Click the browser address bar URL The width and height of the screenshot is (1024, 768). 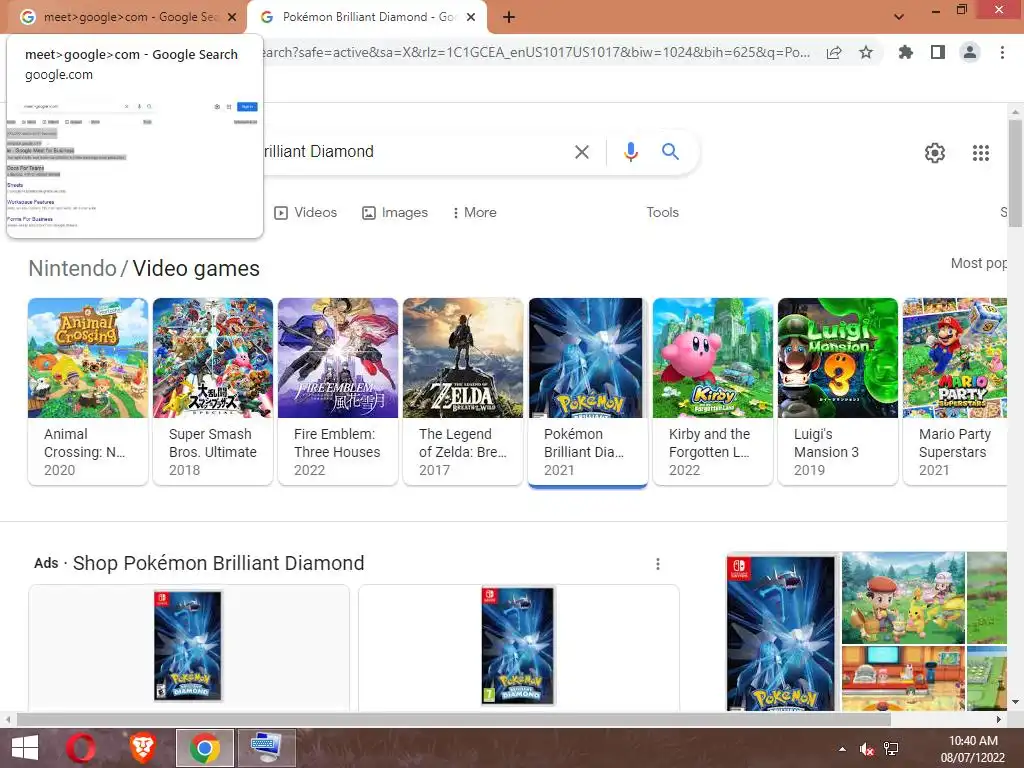point(536,52)
